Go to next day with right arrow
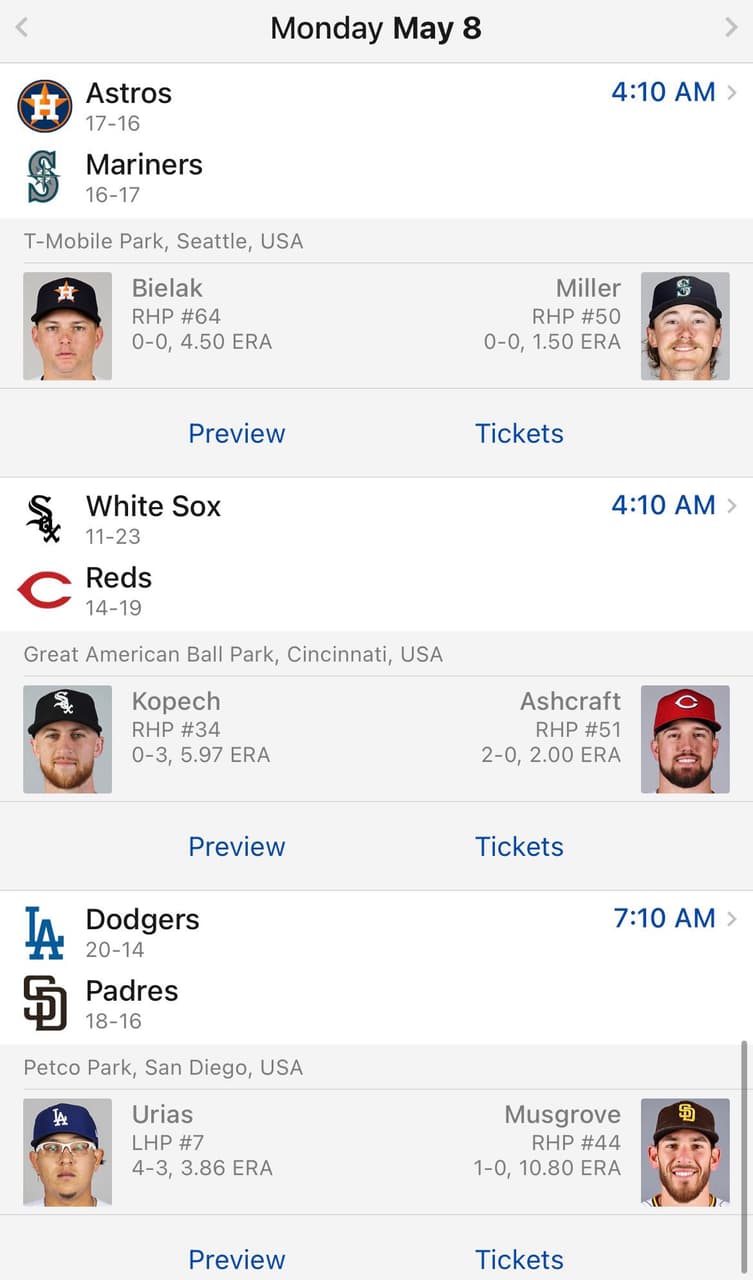This screenshot has height=1280, width=753. pyautogui.click(x=731, y=28)
